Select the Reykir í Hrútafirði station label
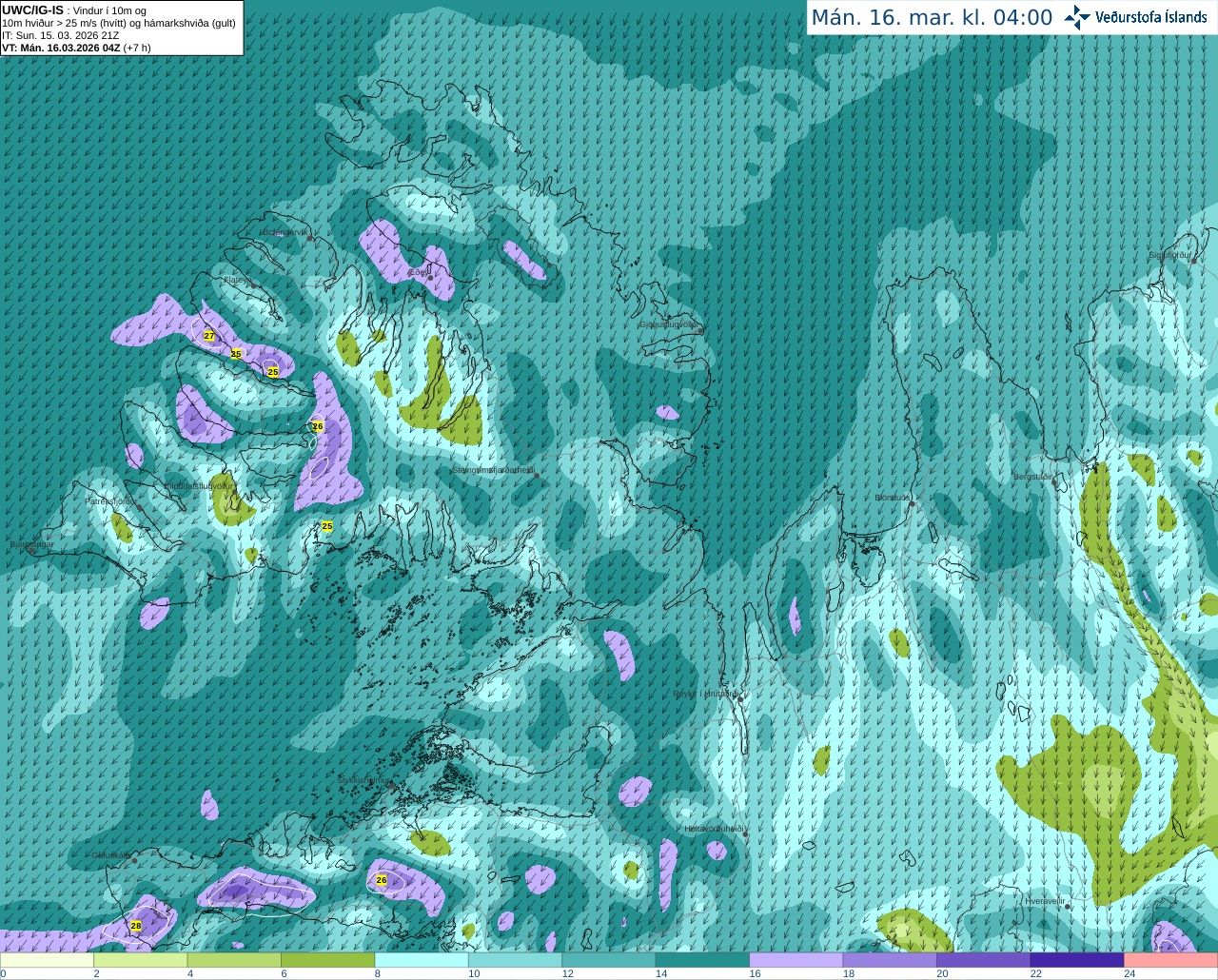Image resolution: width=1218 pixels, height=980 pixels. click(705, 694)
